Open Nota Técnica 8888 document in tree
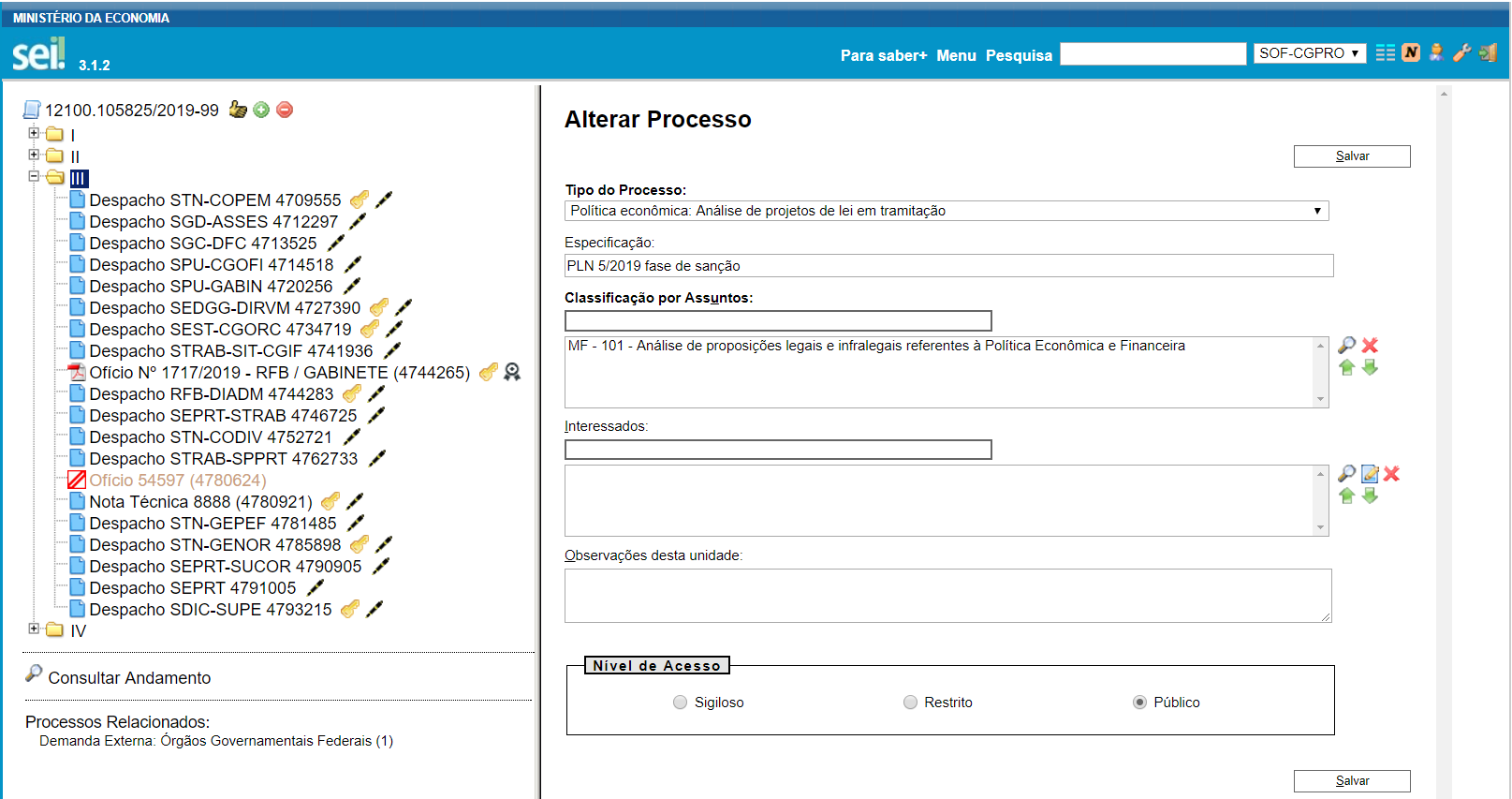 pyautogui.click(x=200, y=502)
